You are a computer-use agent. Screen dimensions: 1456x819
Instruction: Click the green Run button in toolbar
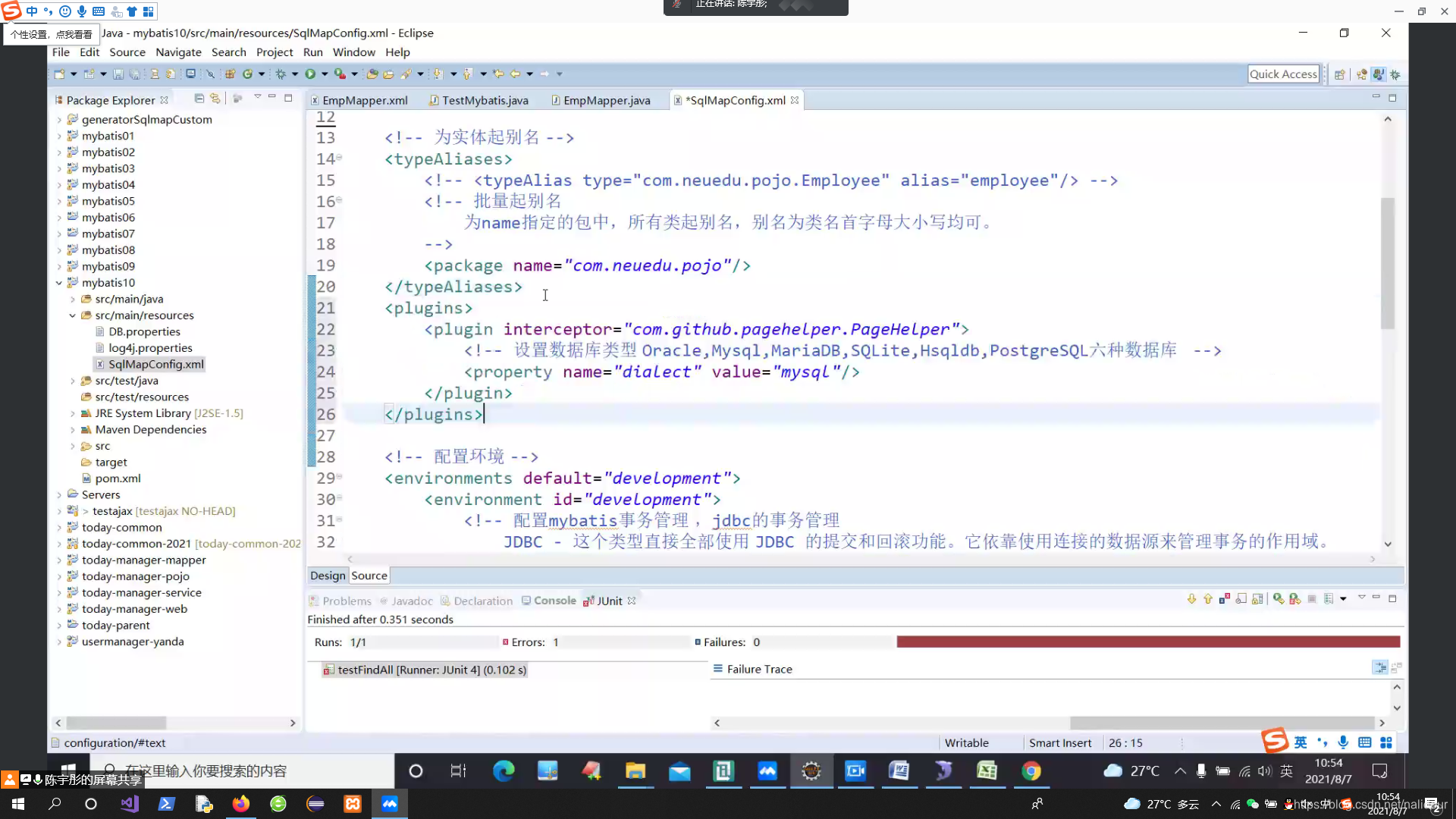pyautogui.click(x=310, y=74)
